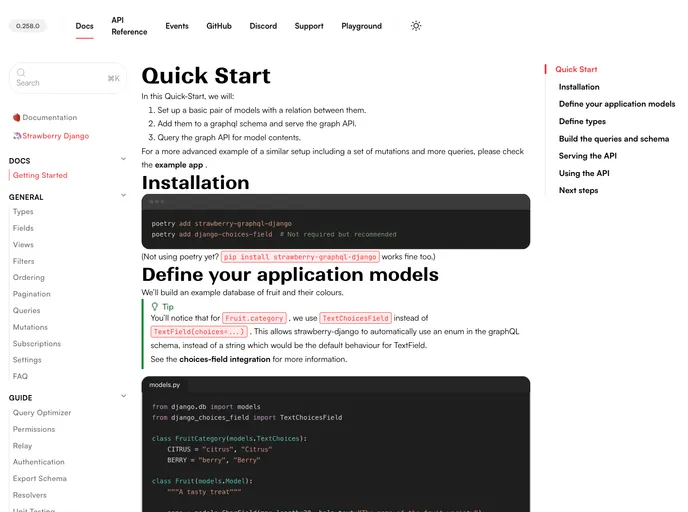Click the TextChoicesField inline code

(355, 318)
